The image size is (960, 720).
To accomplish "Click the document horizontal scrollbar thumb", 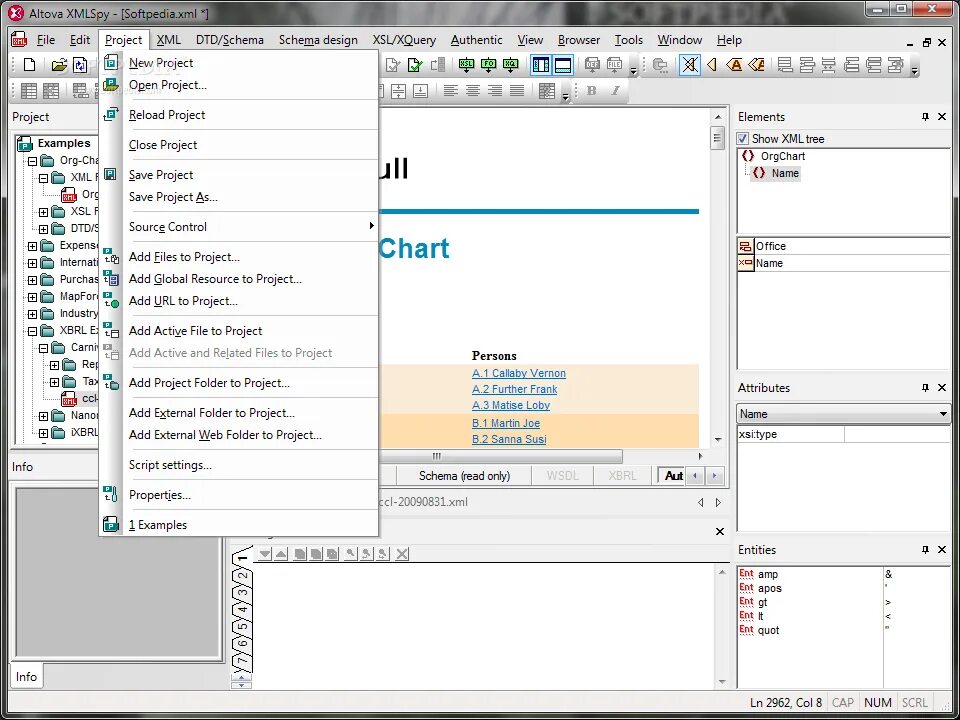I will tap(500, 456).
